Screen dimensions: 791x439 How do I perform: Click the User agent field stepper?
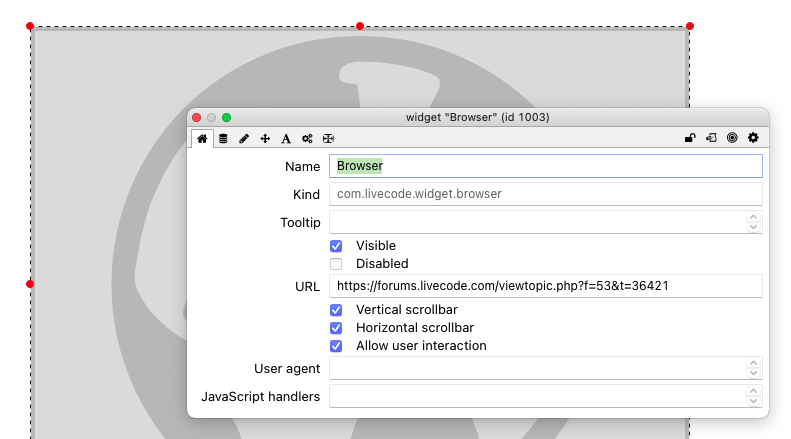pos(754,369)
